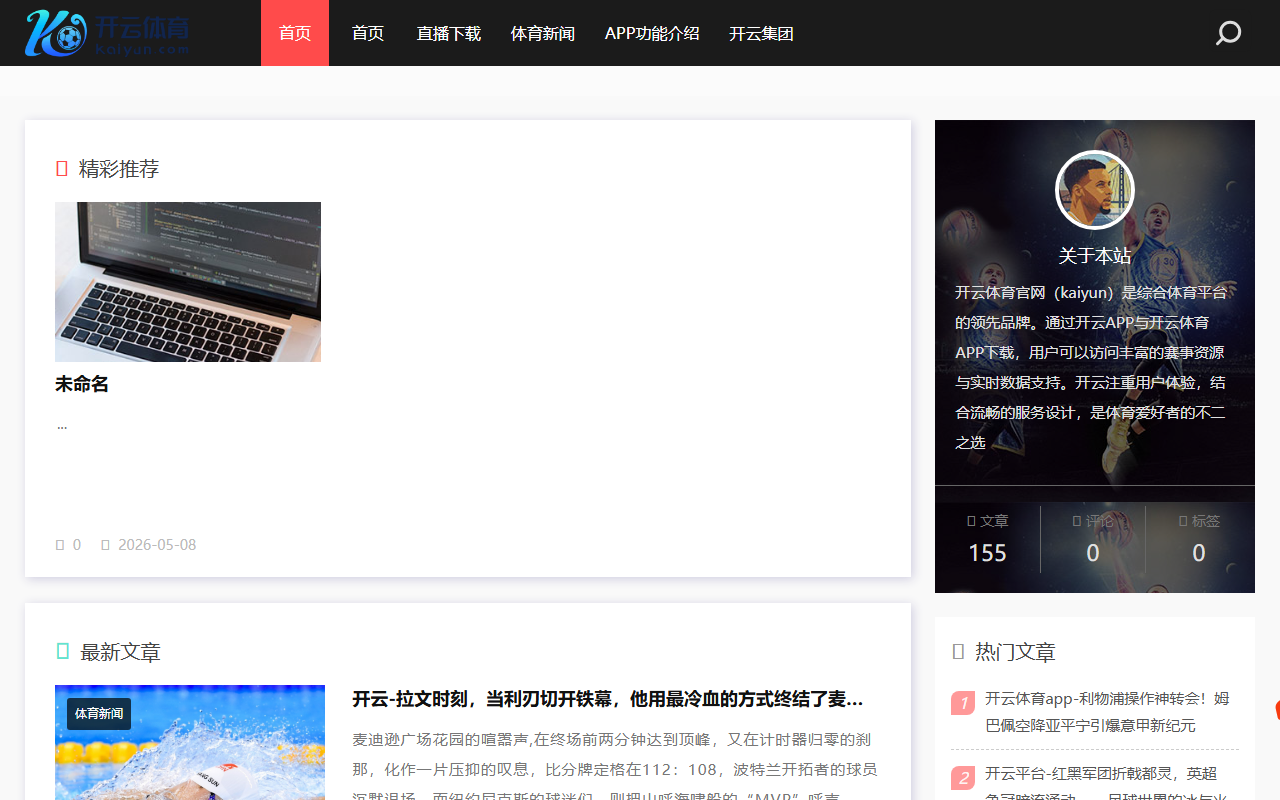Open APP功能介绍 menu item
The width and height of the screenshot is (1280, 800).
(652, 33)
